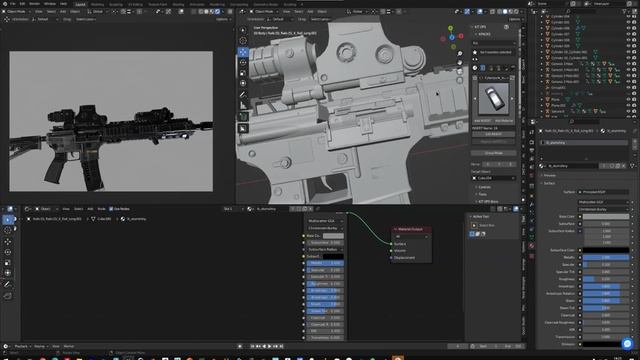The width and height of the screenshot is (640, 360).
Task: Click the zoom magnifier icon in the viewport
Action: point(460,53)
